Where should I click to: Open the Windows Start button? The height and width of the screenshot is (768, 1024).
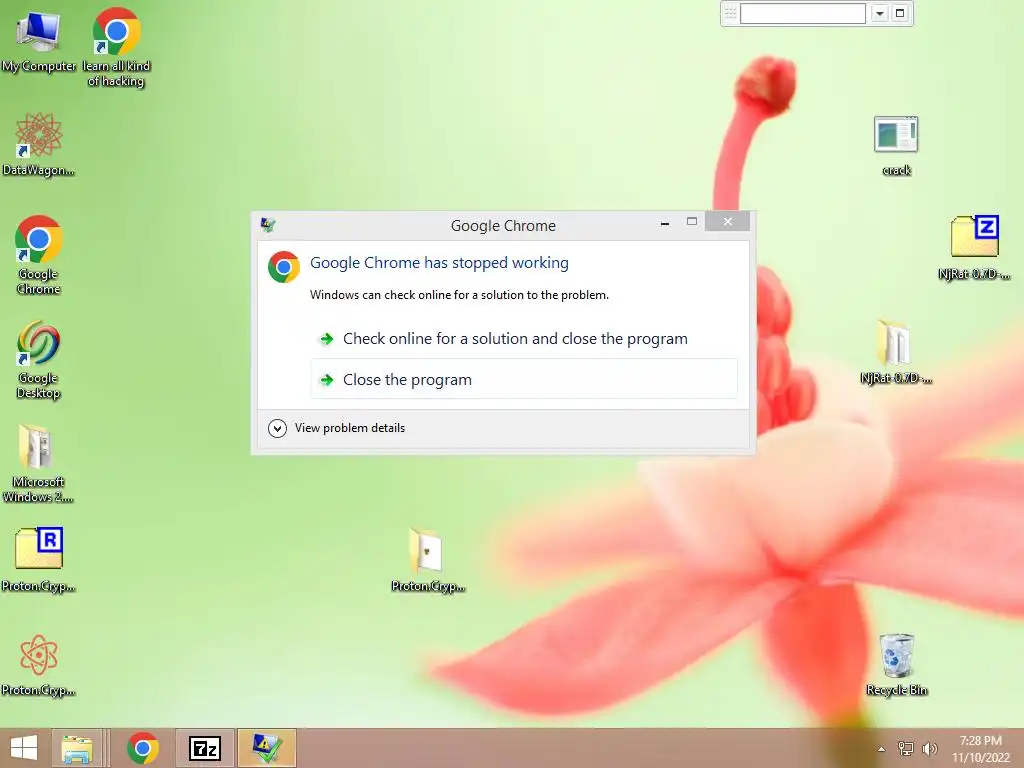pos(24,748)
